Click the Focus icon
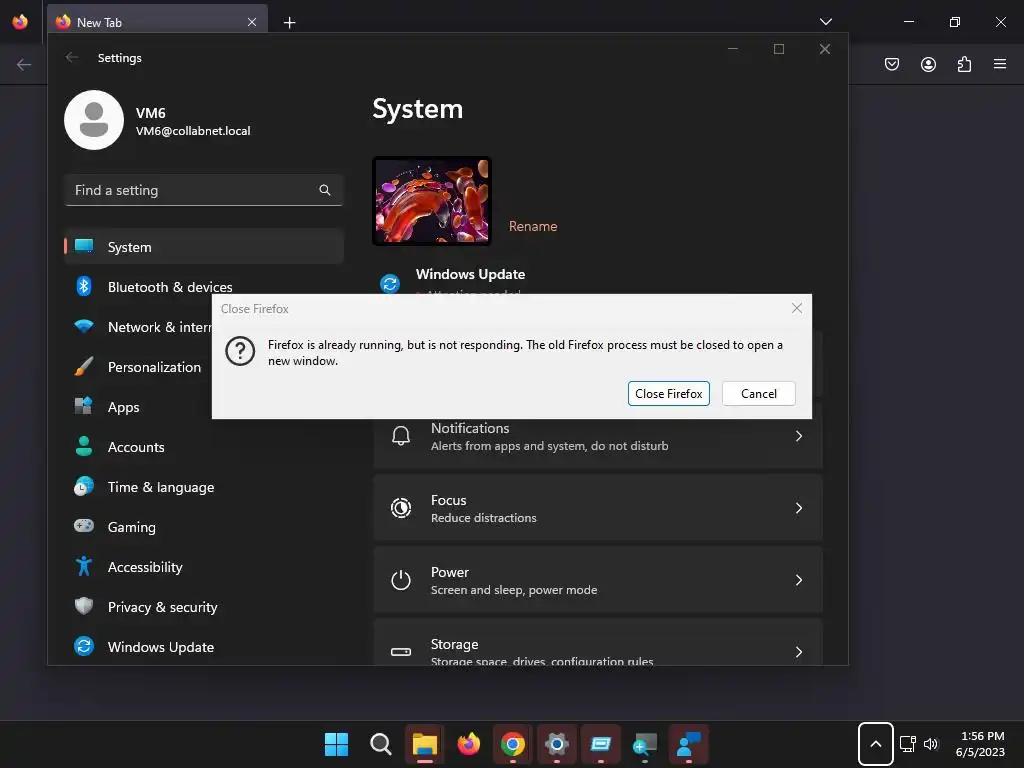The height and width of the screenshot is (768, 1024). [401, 508]
